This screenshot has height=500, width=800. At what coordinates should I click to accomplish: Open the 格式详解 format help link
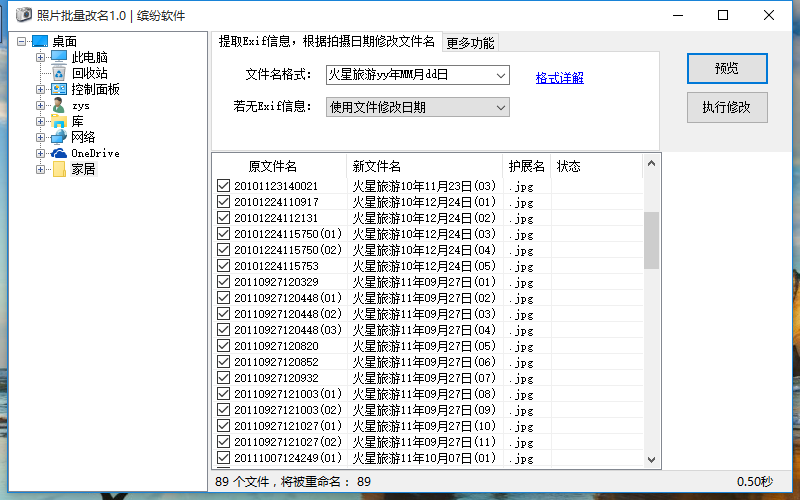560,78
